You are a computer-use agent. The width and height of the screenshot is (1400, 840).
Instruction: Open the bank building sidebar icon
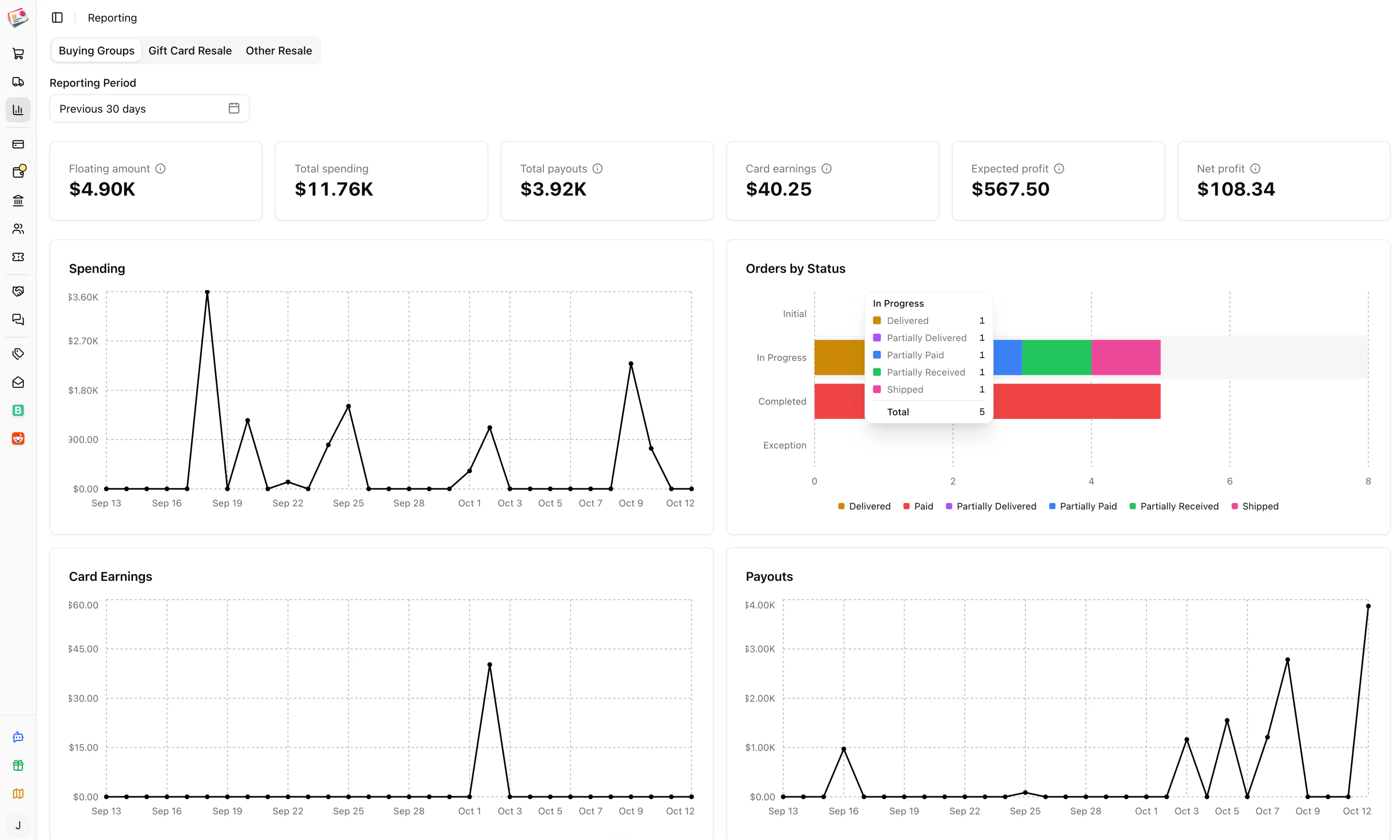click(x=18, y=200)
